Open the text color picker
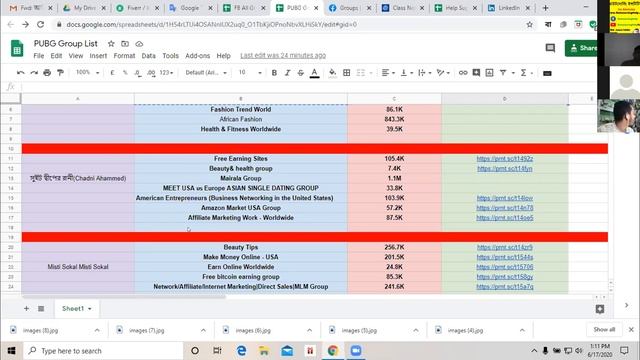The image size is (640, 360). [x=314, y=73]
